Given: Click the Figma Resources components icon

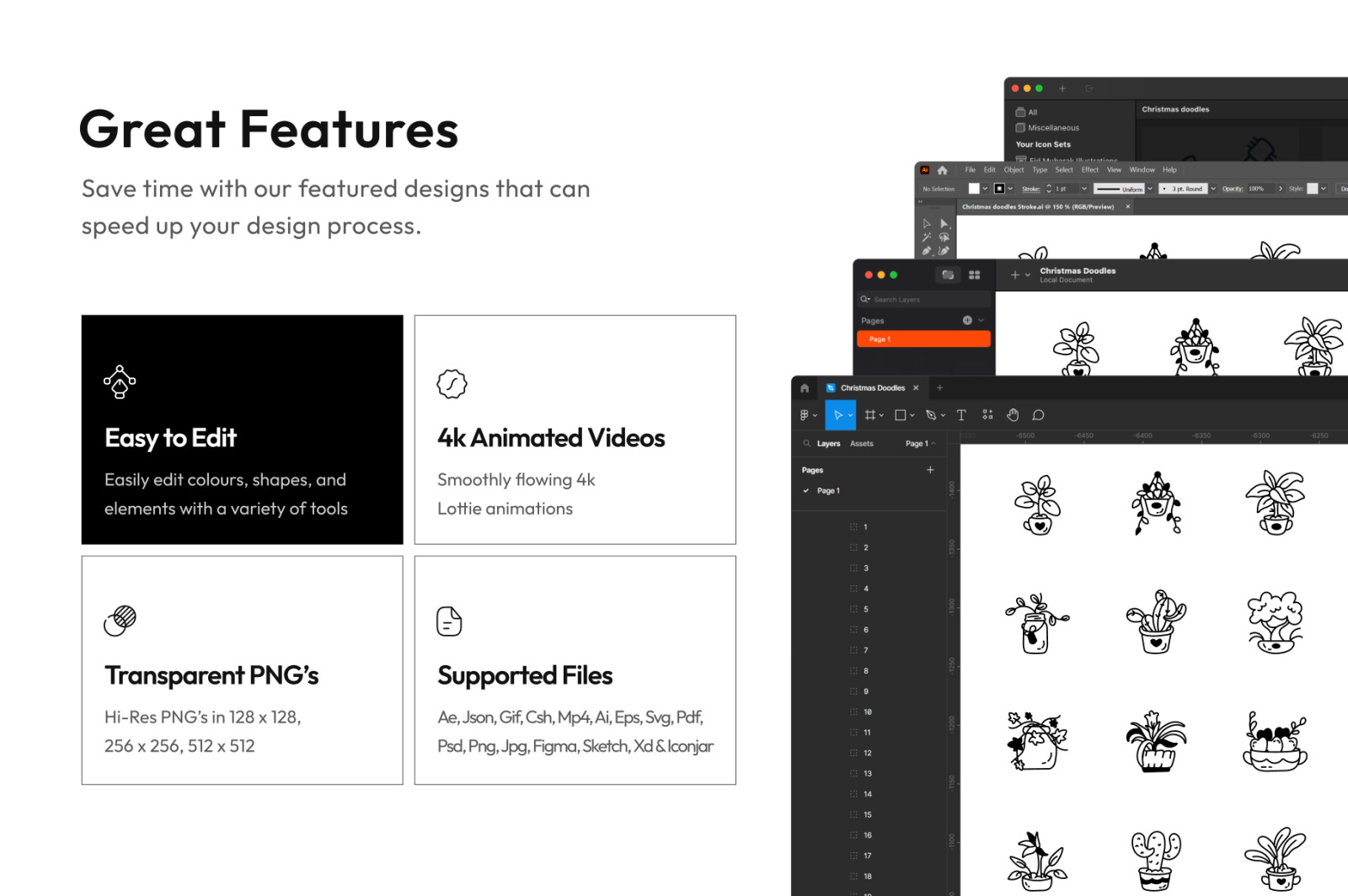Looking at the screenshot, I should click(x=987, y=415).
